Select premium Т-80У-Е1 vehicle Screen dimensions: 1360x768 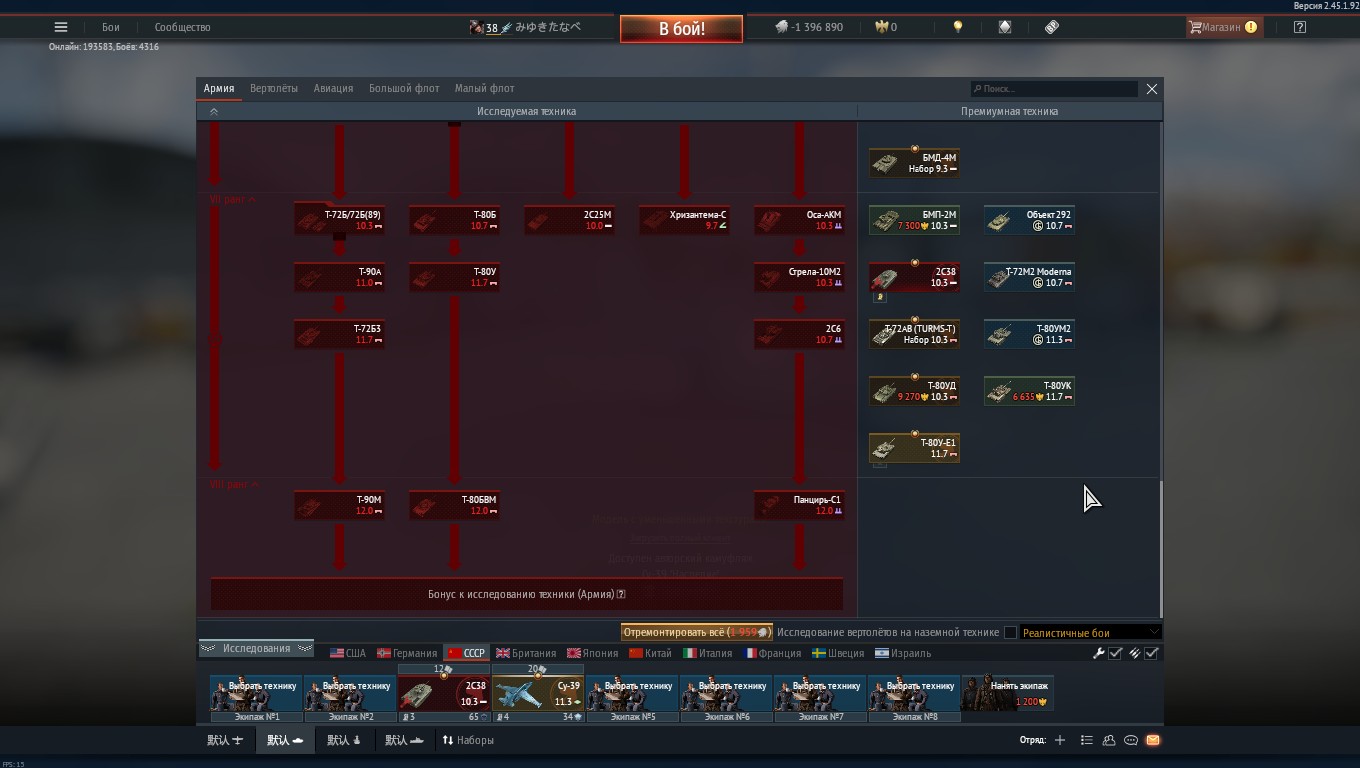pyautogui.click(x=914, y=448)
